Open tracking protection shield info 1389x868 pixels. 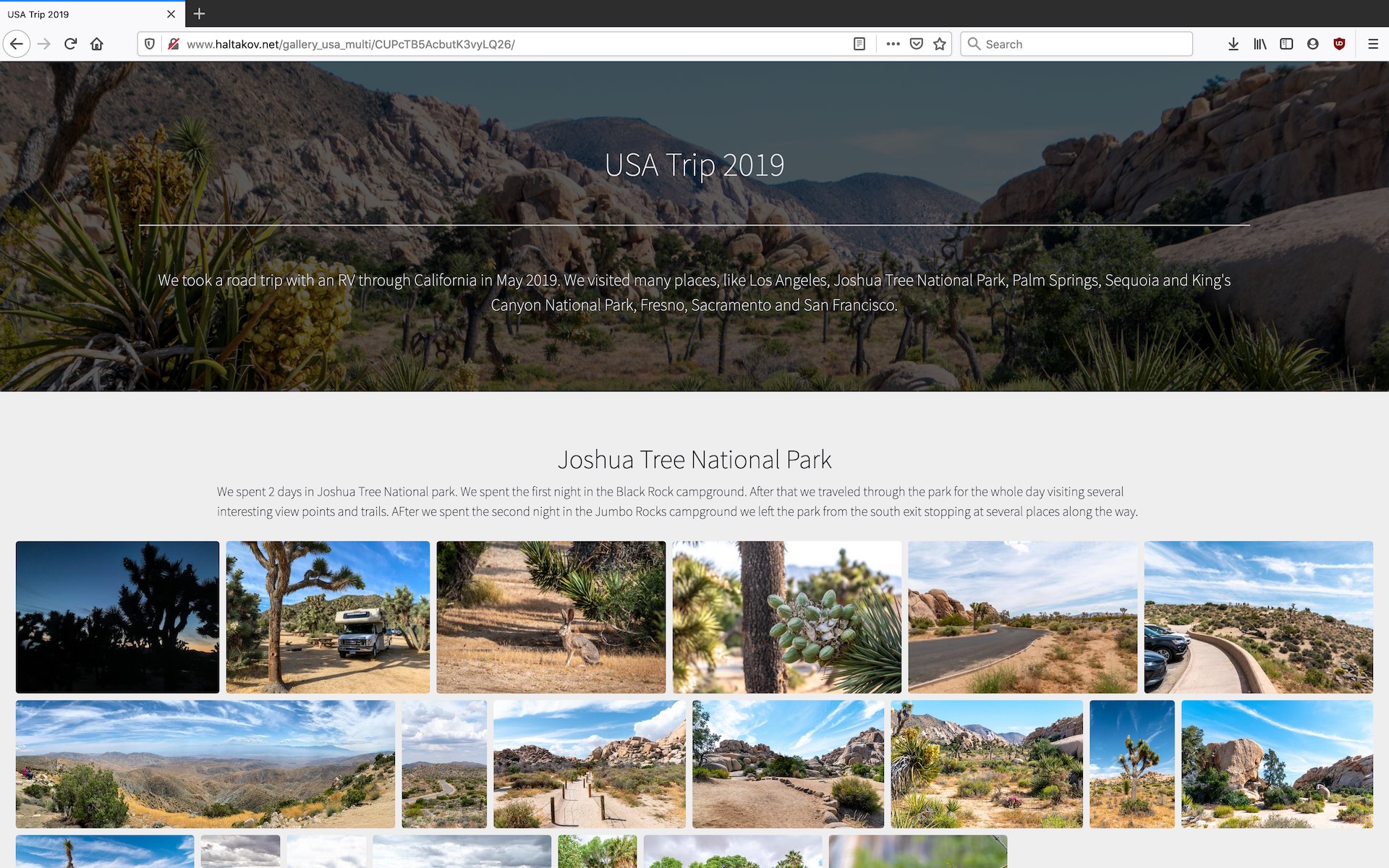click(150, 44)
